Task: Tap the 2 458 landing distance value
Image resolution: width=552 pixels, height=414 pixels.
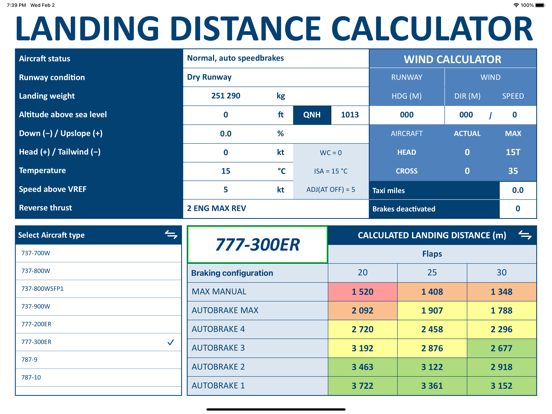Action: pos(432,329)
